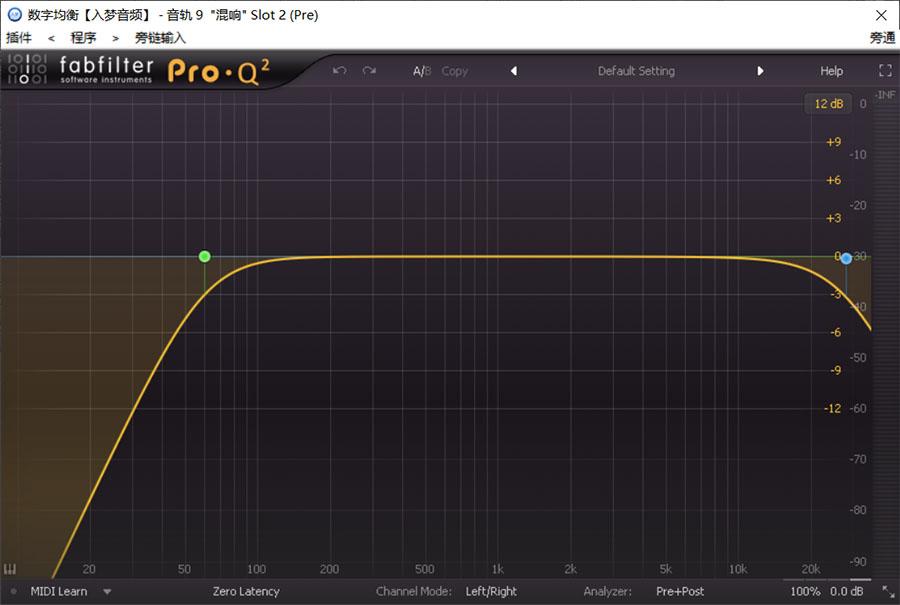Enter full screen mode via corner icon
The width and height of the screenshot is (900, 605).
coord(884,71)
